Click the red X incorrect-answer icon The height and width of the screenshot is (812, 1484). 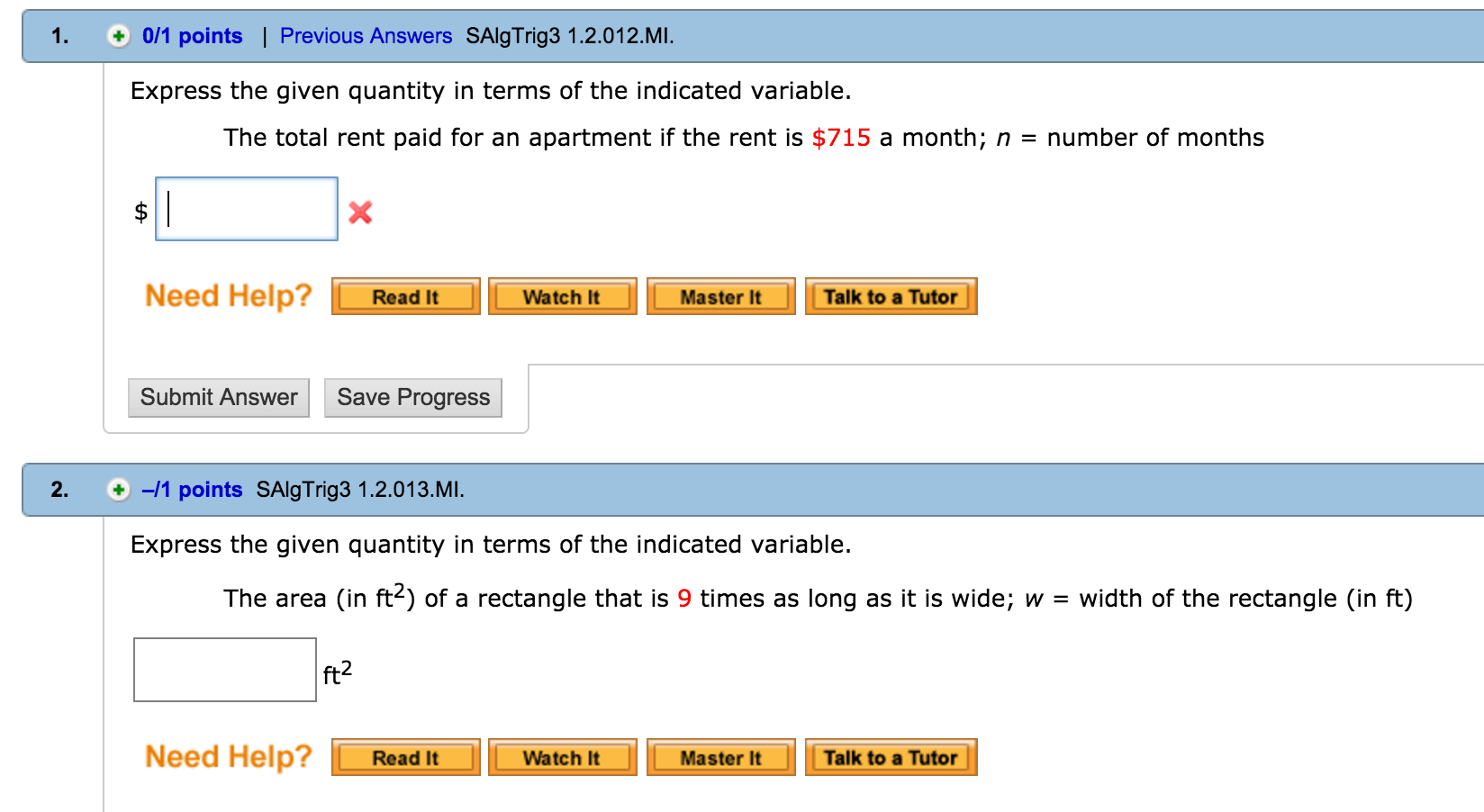[359, 213]
